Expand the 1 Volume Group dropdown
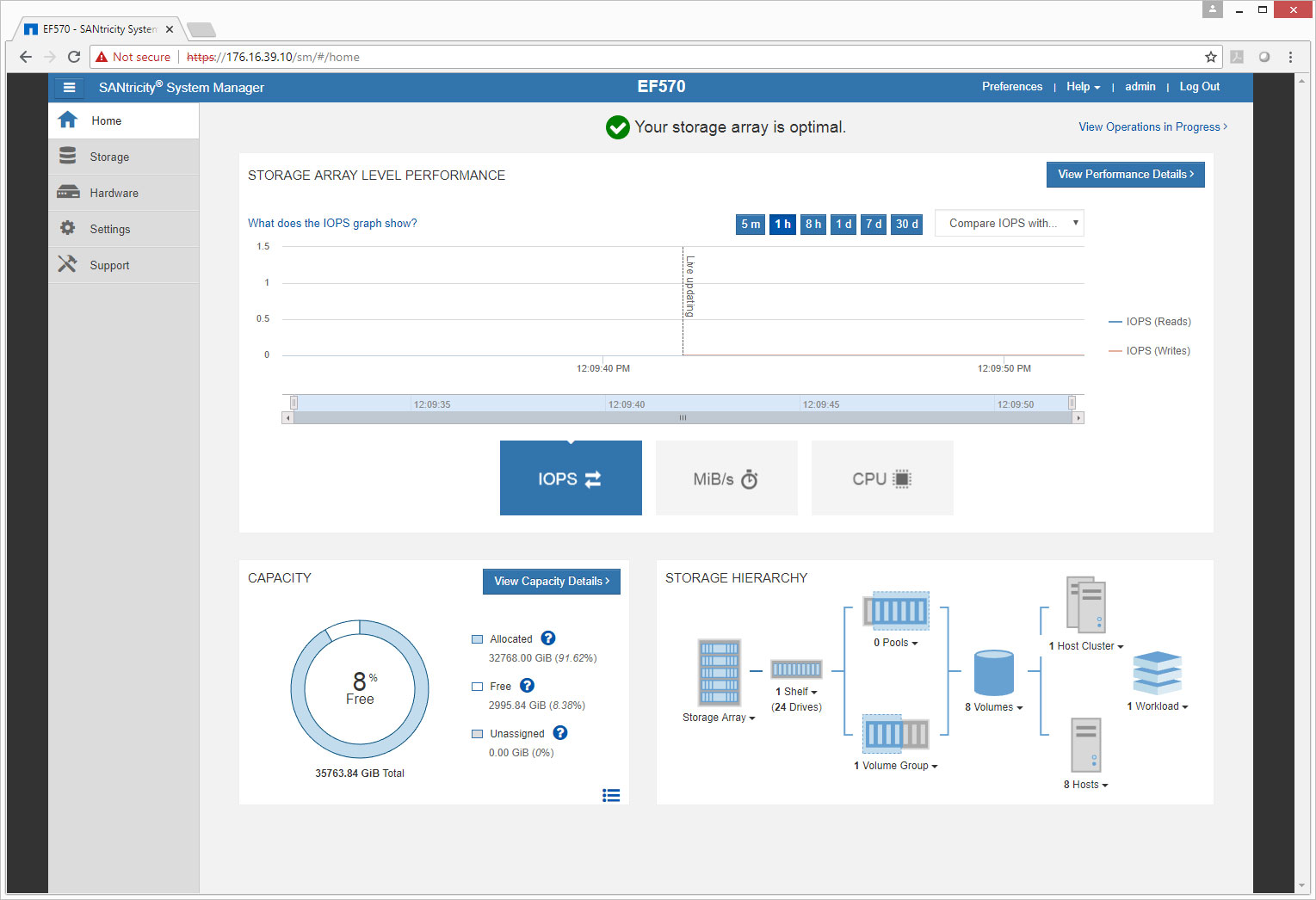The image size is (1316, 900). tap(895, 766)
